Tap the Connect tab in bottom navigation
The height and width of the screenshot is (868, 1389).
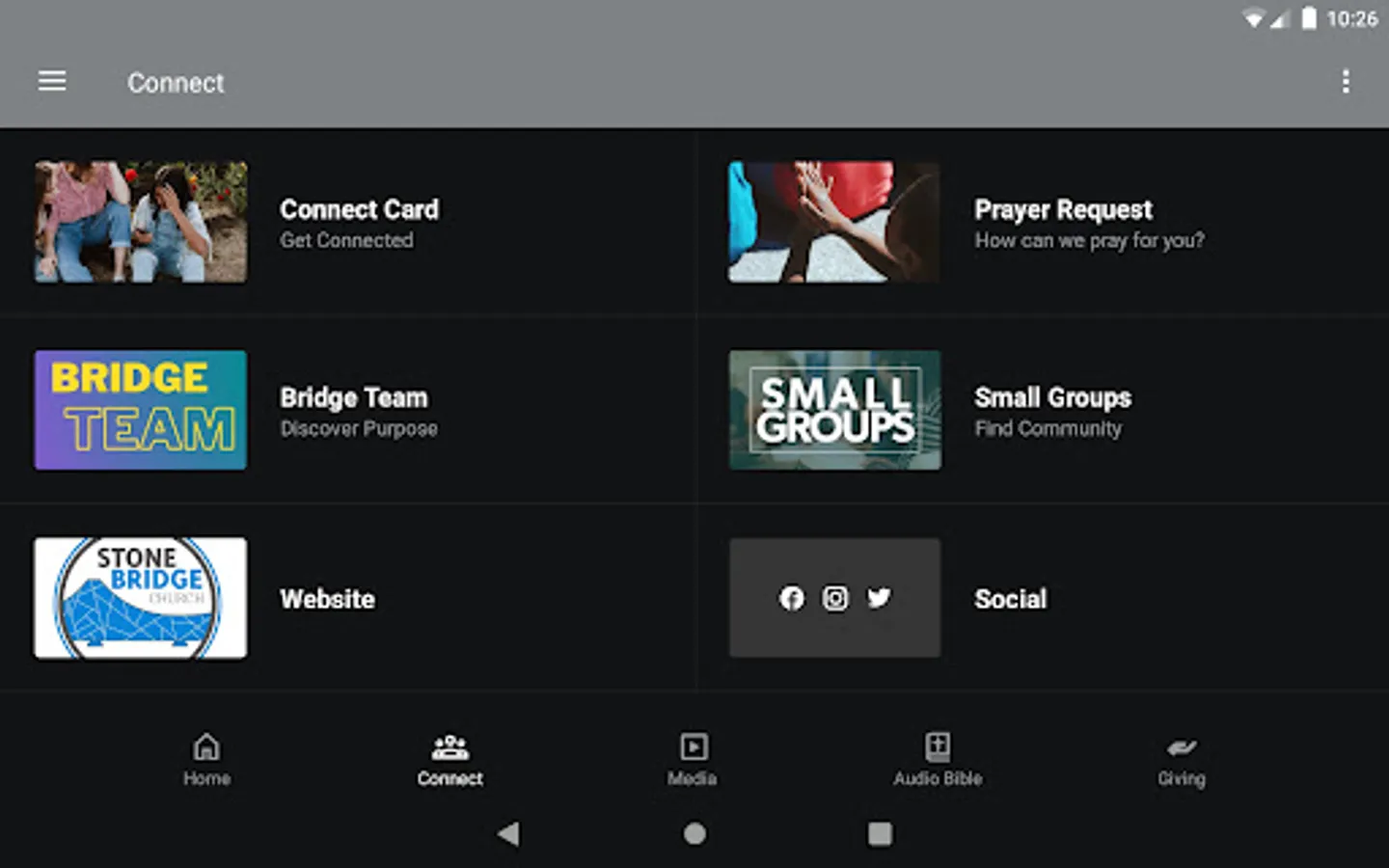[x=449, y=759]
